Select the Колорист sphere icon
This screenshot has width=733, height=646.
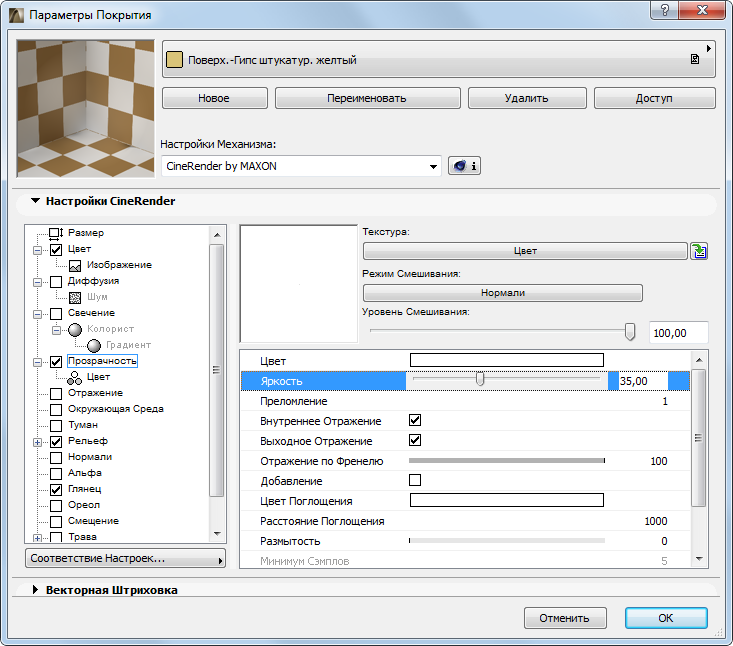click(x=75, y=330)
